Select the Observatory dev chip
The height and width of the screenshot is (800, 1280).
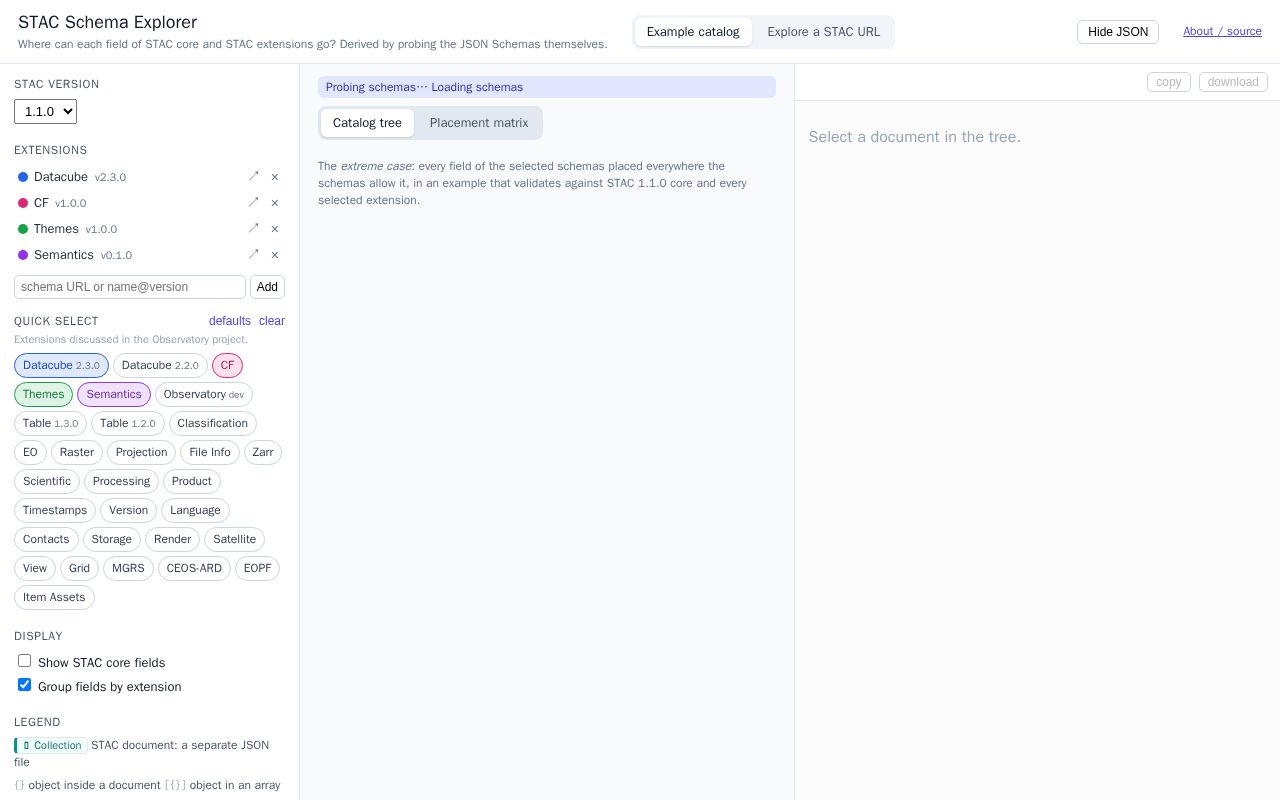point(204,394)
